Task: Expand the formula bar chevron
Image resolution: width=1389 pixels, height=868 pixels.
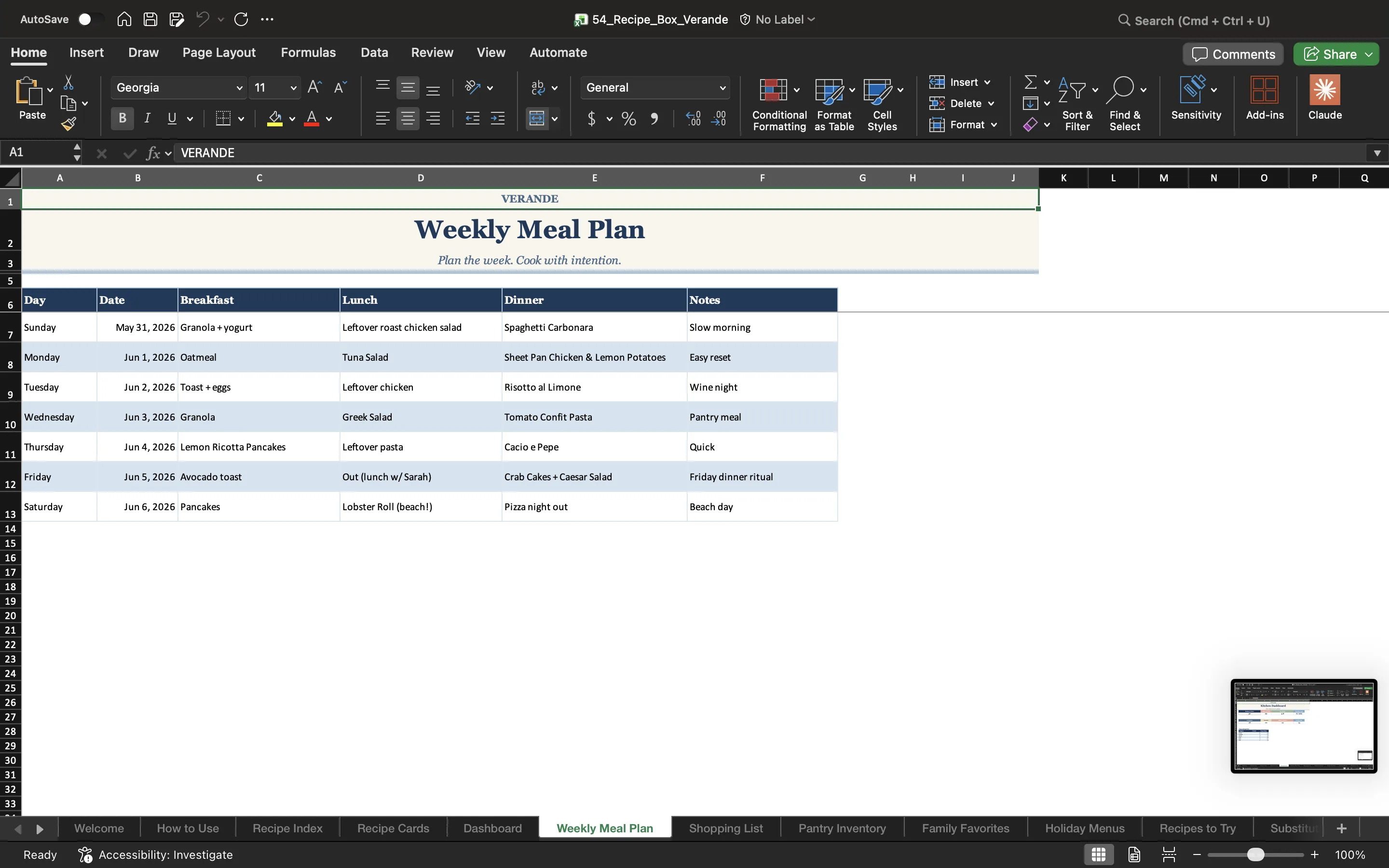Action: click(x=1377, y=153)
